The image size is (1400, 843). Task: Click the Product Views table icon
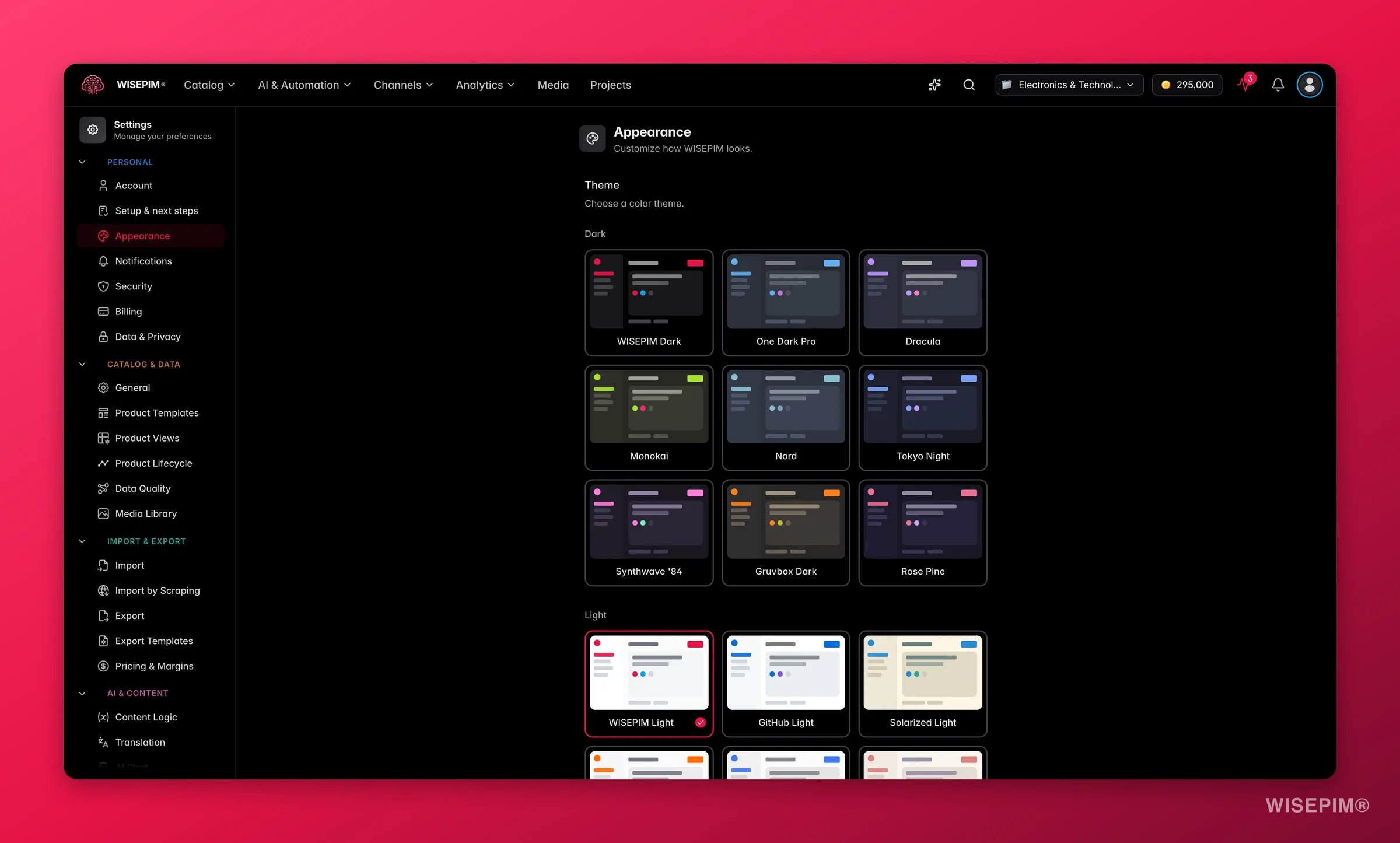103,438
